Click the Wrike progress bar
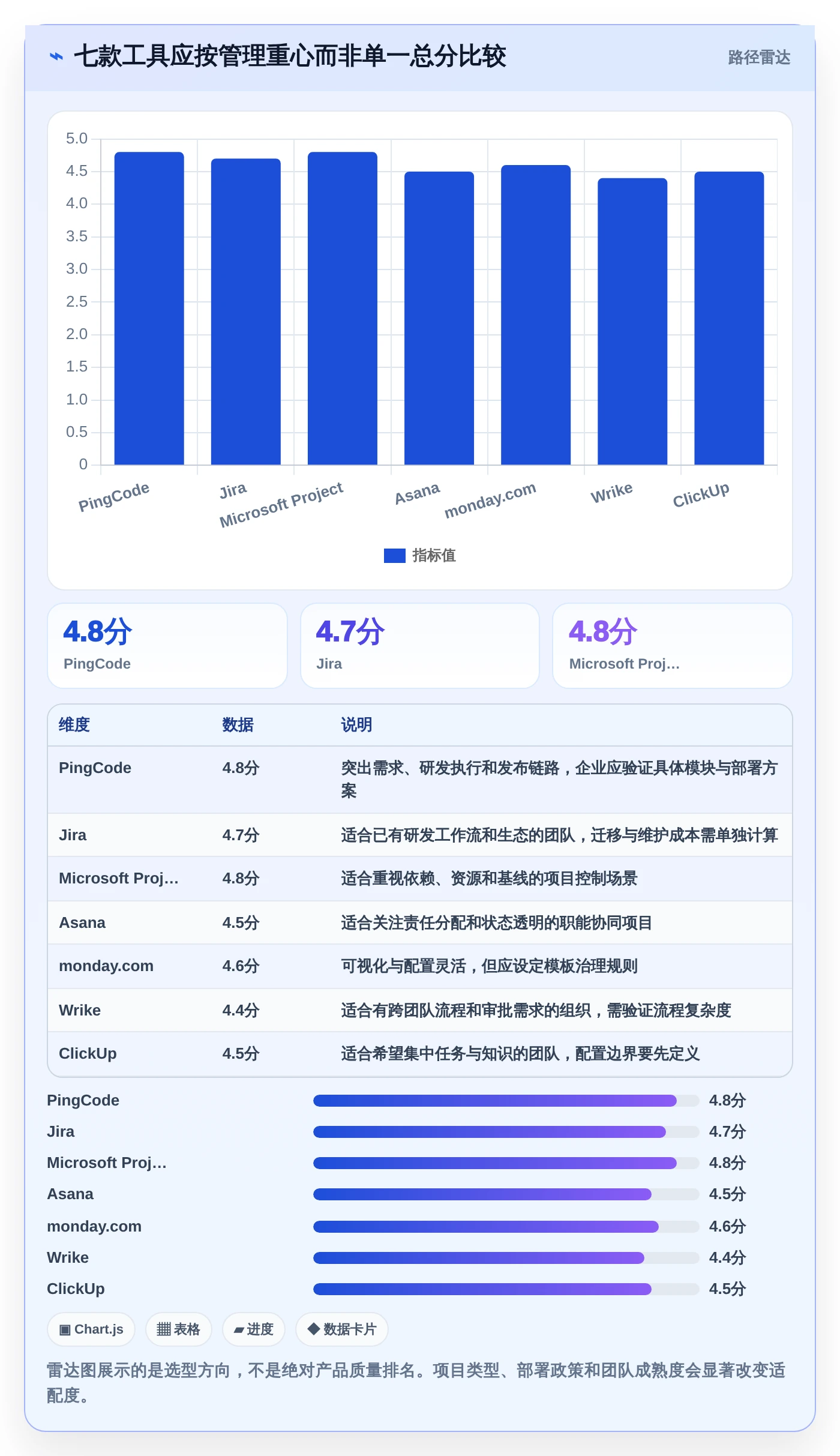The image size is (840, 1456). tap(506, 1258)
